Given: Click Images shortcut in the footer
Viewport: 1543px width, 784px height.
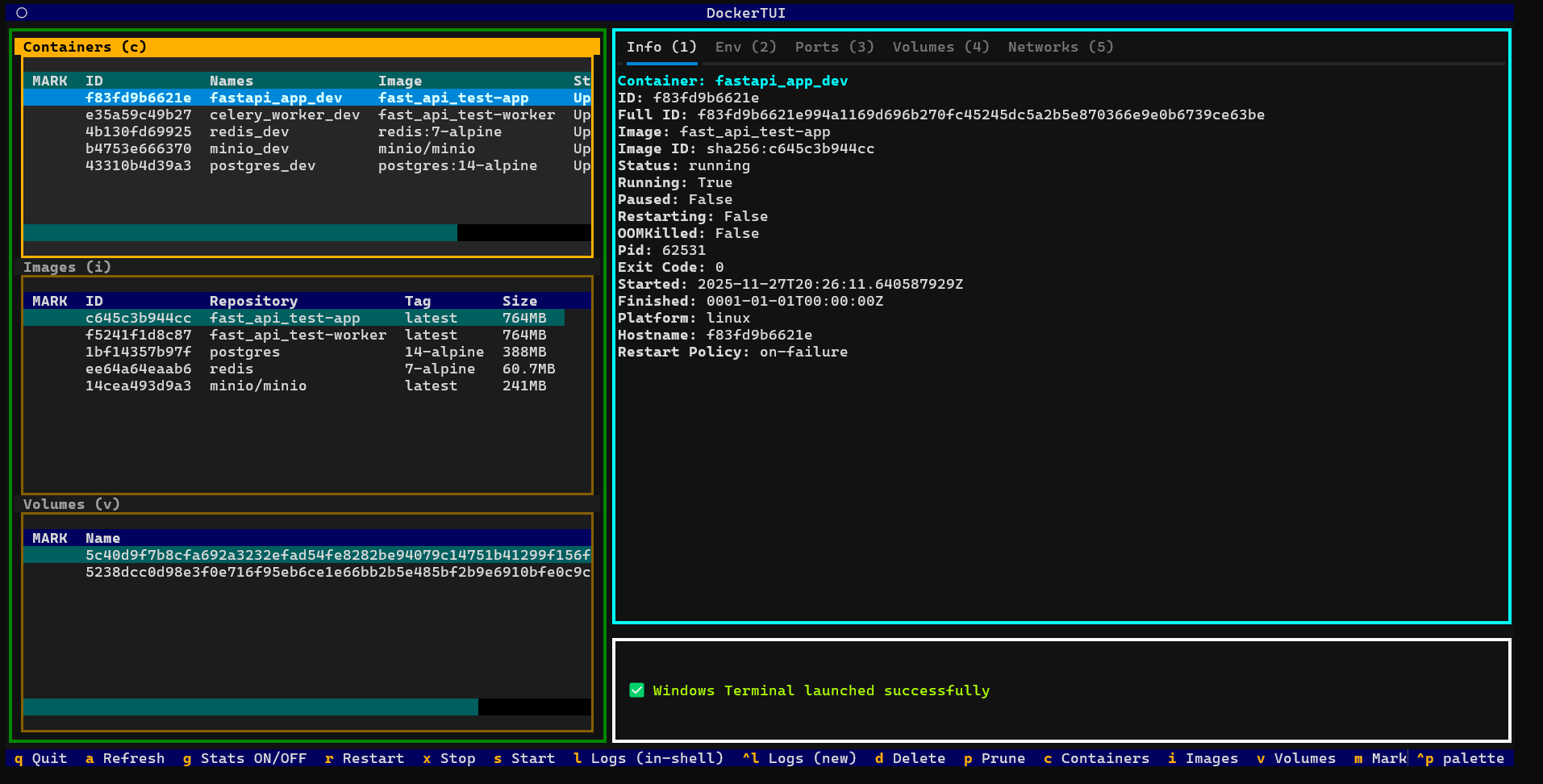Looking at the screenshot, I should pyautogui.click(x=1203, y=758).
